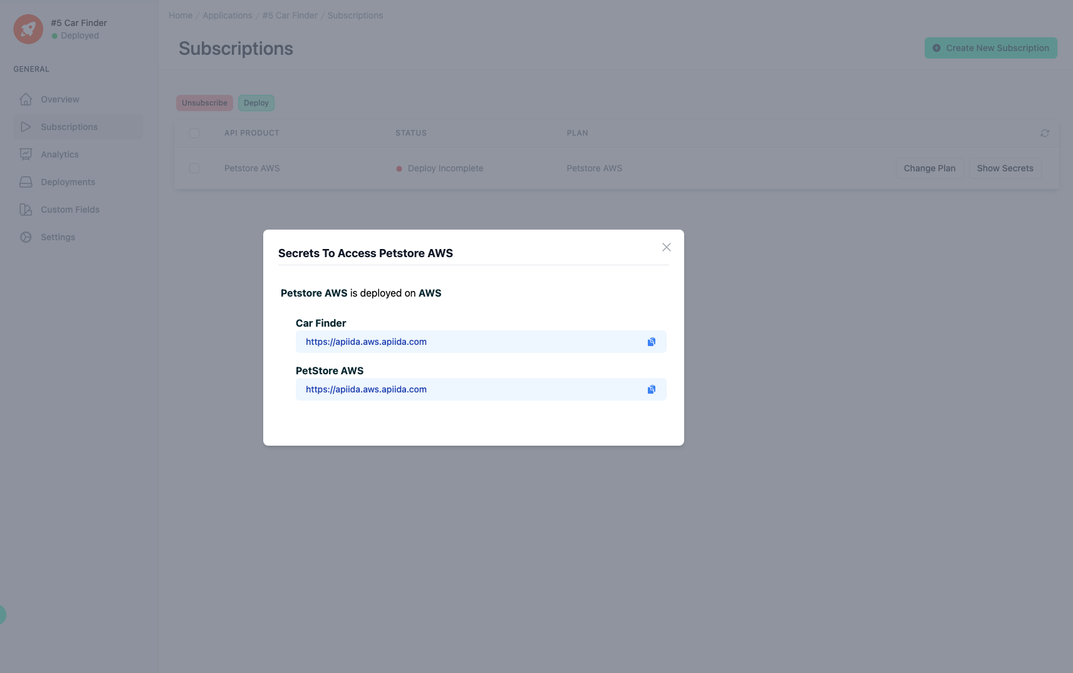The width and height of the screenshot is (1073, 673).
Task: Select the Petstore AWS subscription row checkbox
Action: [x=194, y=167]
